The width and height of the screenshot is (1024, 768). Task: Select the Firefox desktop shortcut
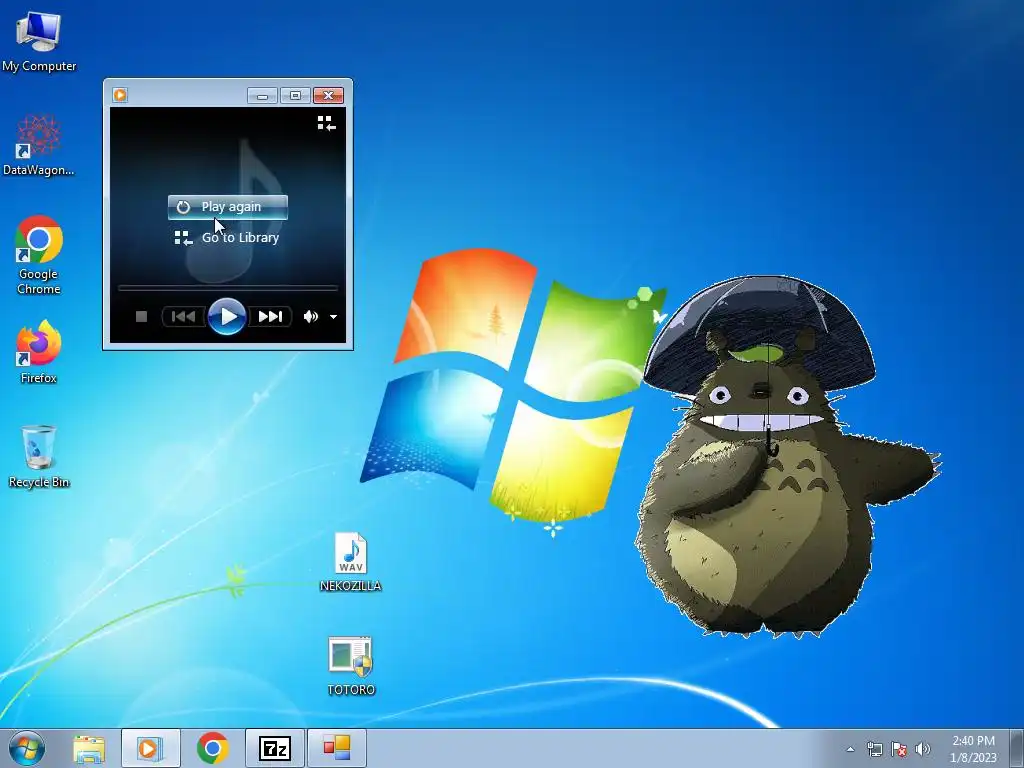39,351
